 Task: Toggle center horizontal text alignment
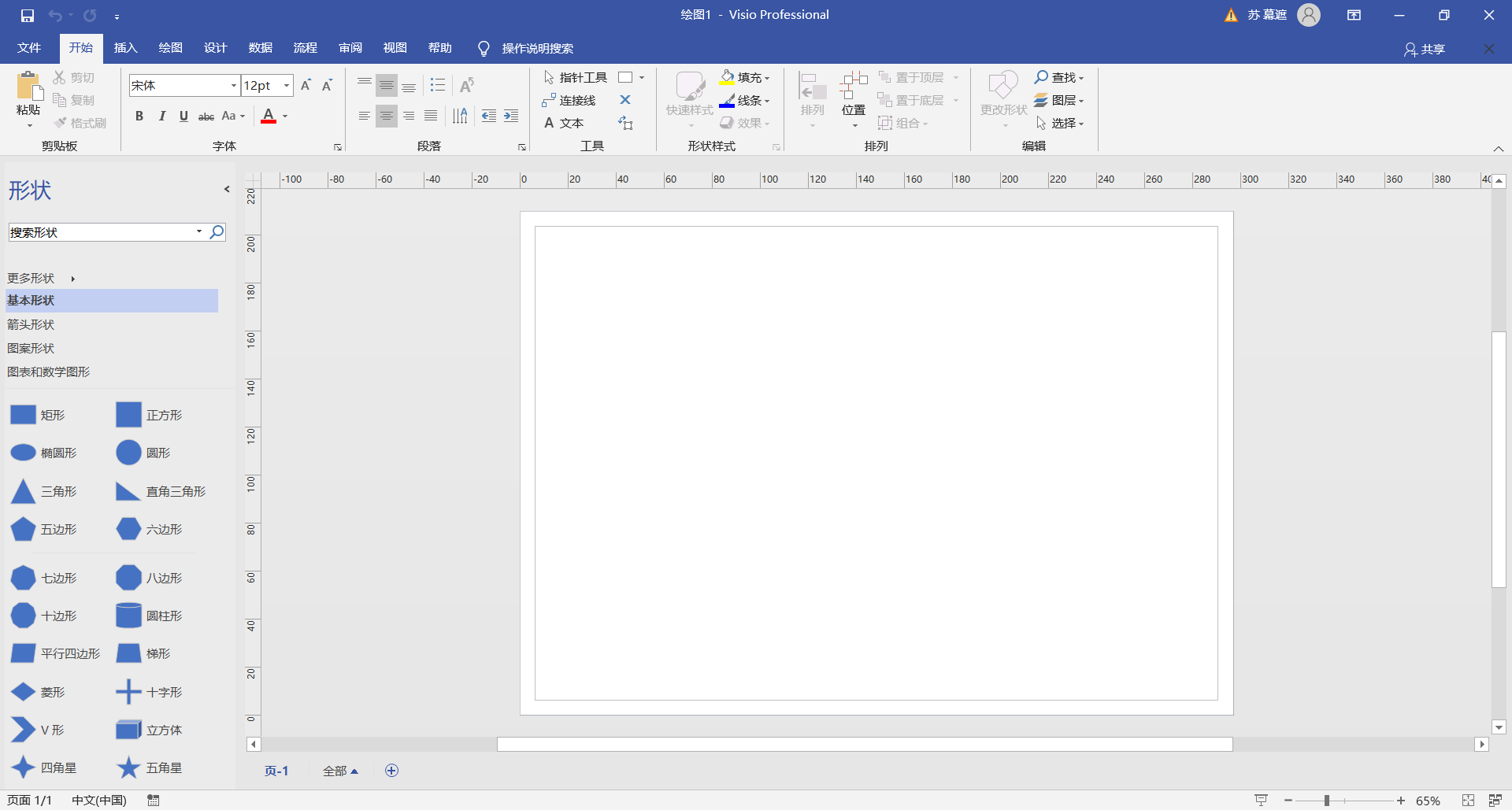387,117
